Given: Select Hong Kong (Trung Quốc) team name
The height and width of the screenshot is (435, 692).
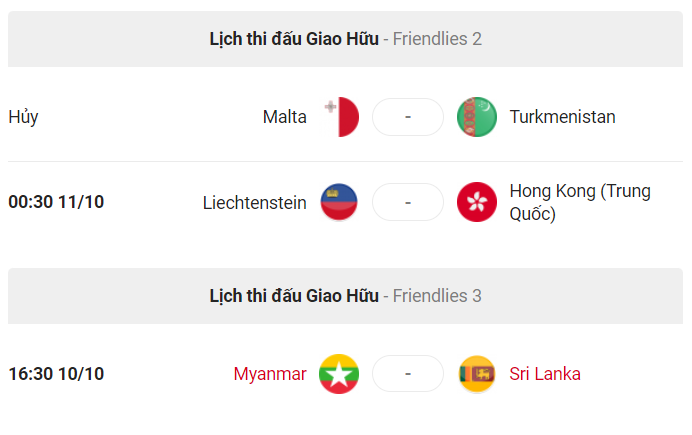Looking at the screenshot, I should pyautogui.click(x=580, y=202).
